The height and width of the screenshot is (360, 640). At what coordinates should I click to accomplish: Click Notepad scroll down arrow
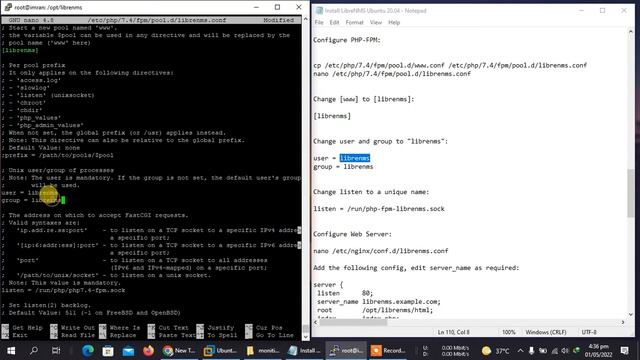[631, 315]
